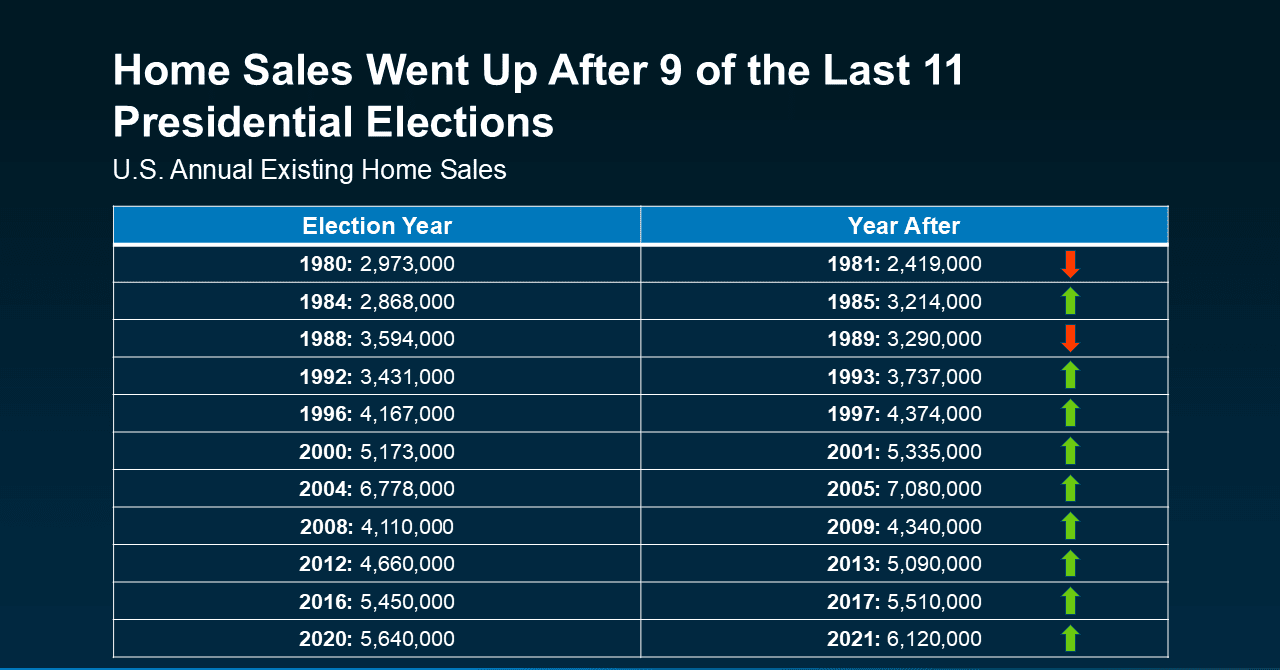Click the 2016: 5,450,000 cell
The image size is (1280, 670).
click(377, 601)
